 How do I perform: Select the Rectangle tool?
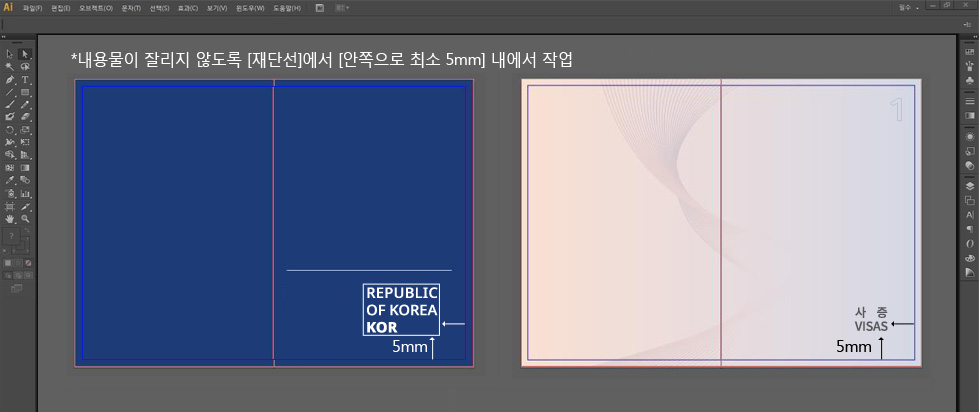click(x=25, y=92)
